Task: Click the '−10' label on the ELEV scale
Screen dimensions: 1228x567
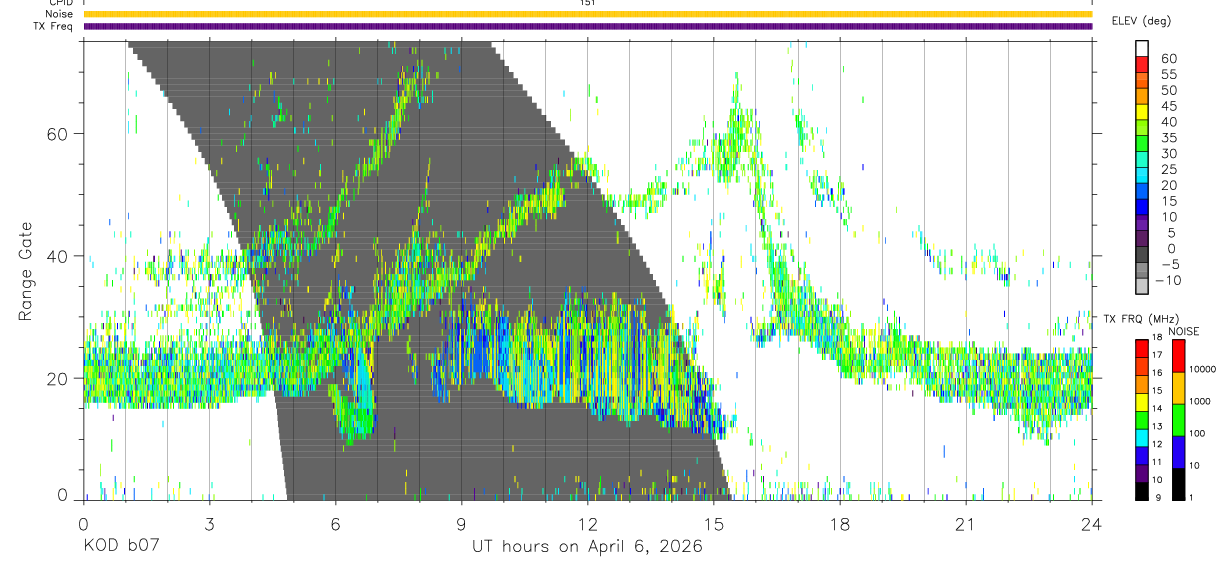Action: point(1168,280)
